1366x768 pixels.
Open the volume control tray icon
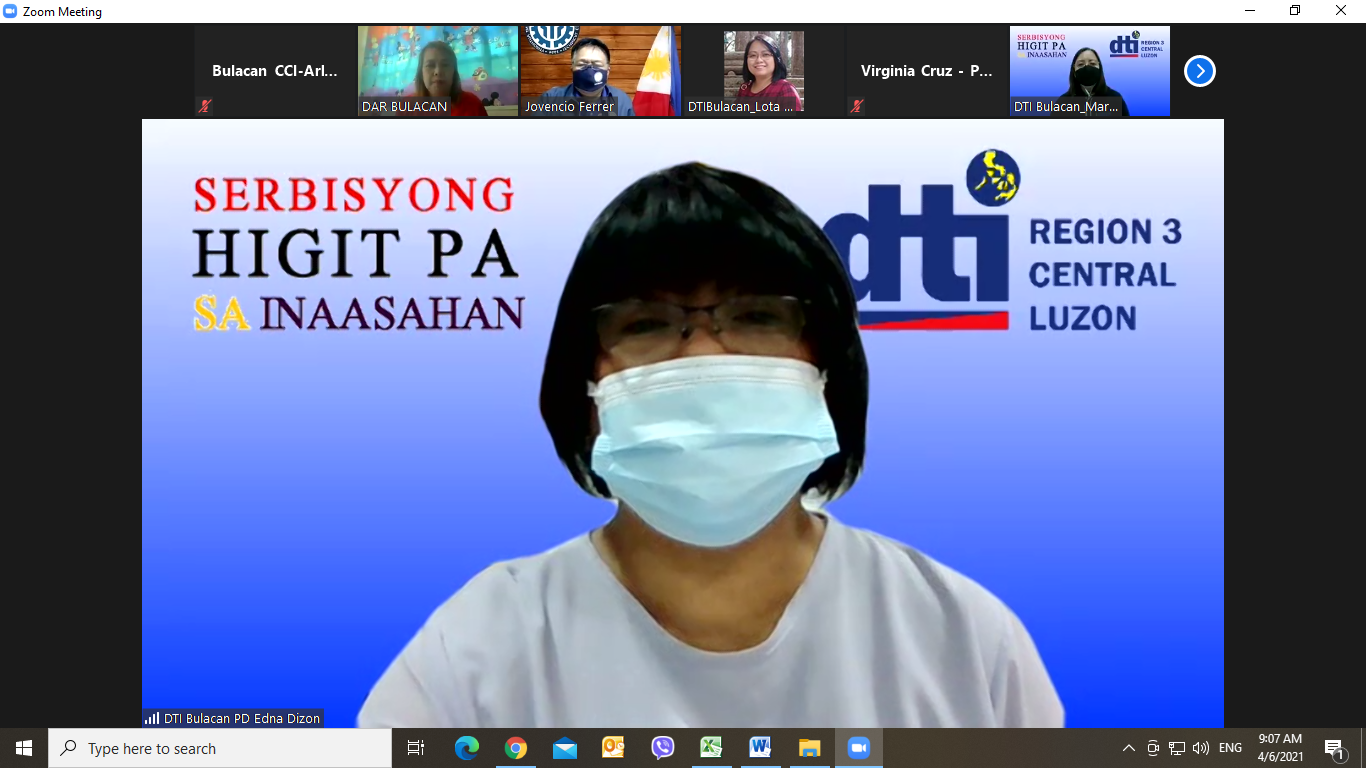point(1201,748)
